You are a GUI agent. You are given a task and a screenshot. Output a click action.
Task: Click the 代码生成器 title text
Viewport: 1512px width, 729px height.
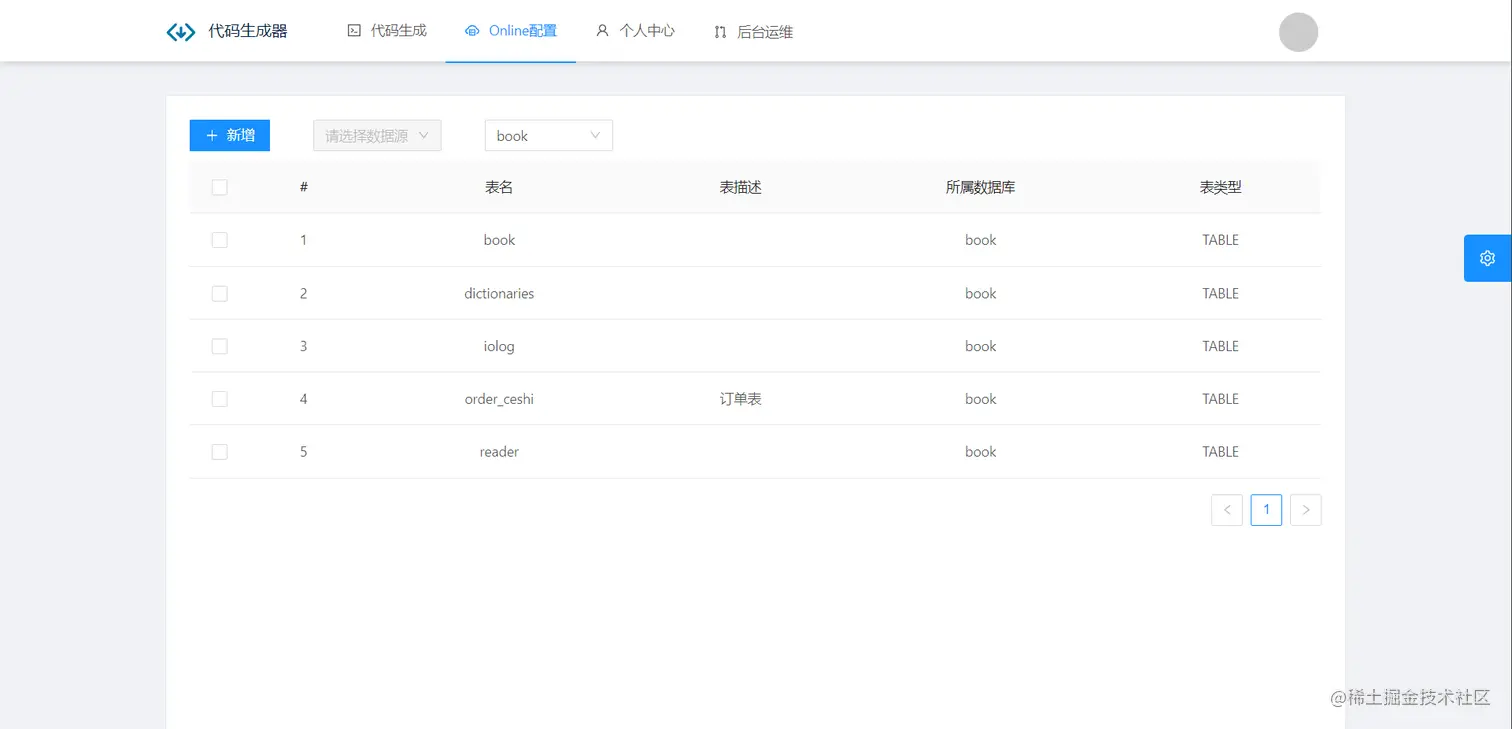pos(248,31)
